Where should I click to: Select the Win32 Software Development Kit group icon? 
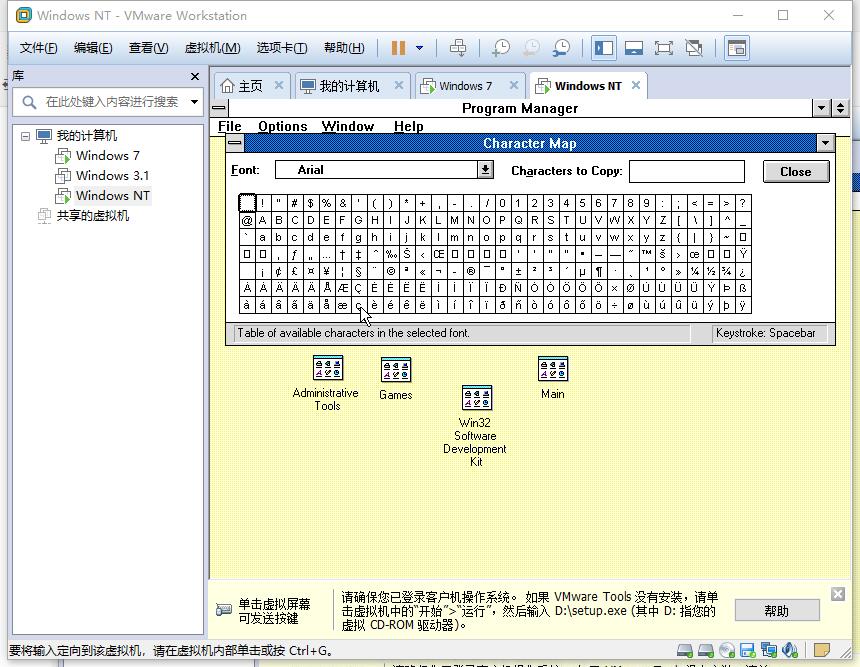(x=477, y=398)
